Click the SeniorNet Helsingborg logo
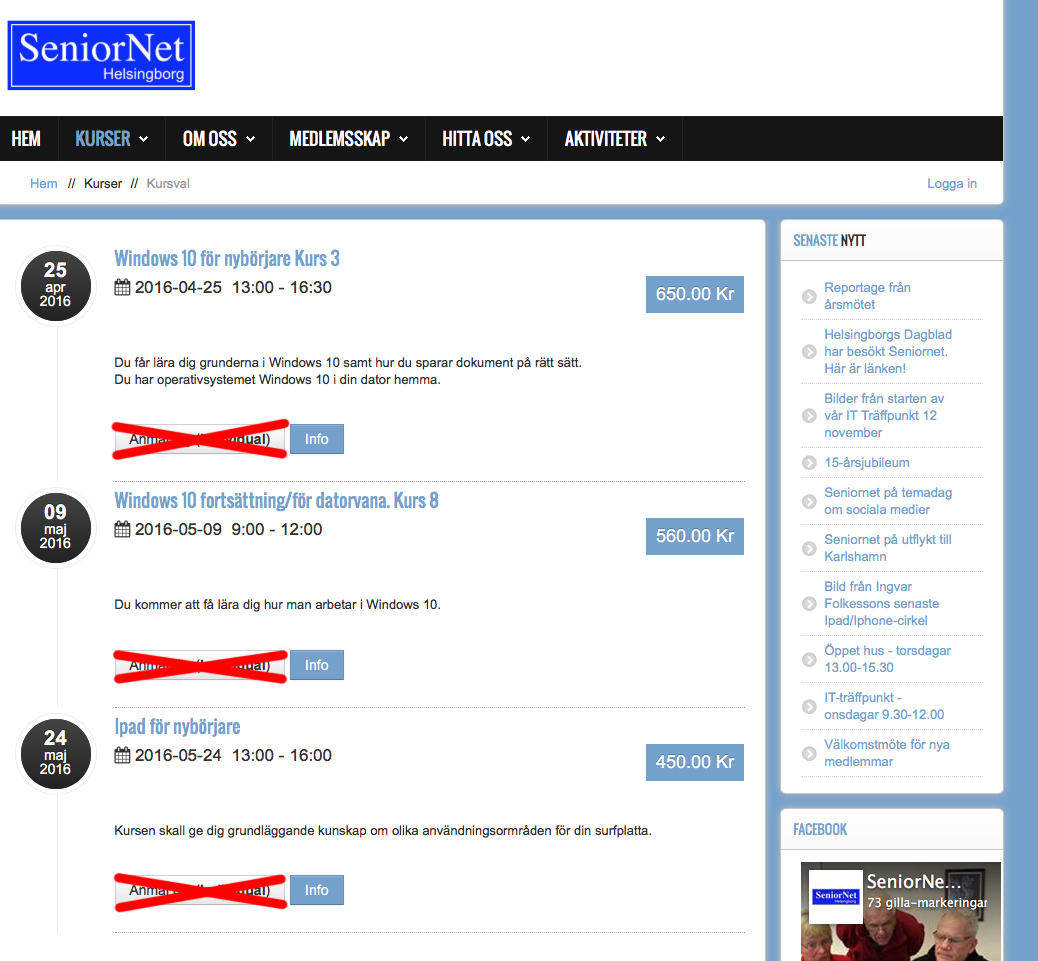This screenshot has height=961, width=1038. click(x=101, y=56)
